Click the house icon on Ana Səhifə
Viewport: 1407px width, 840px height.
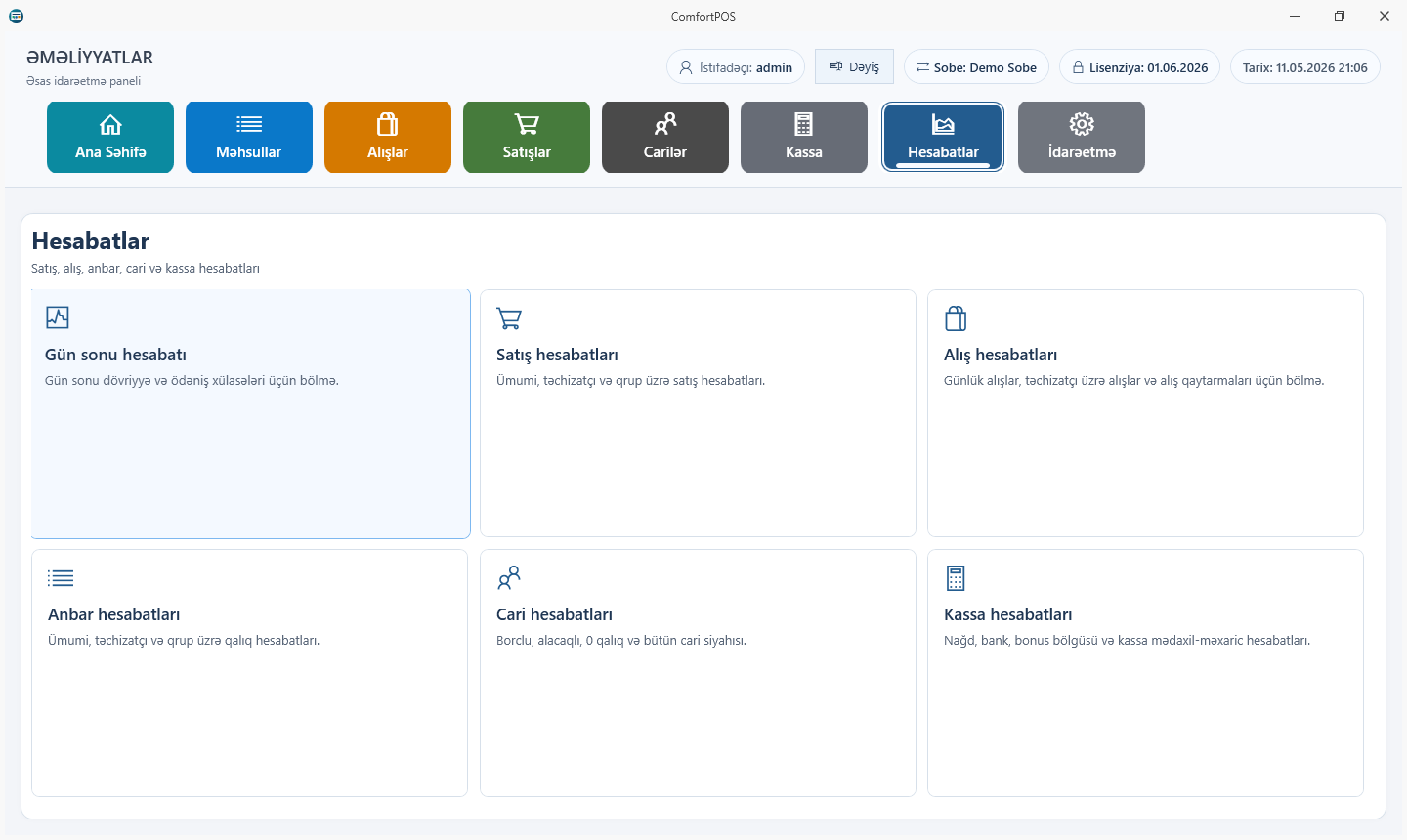(110, 124)
